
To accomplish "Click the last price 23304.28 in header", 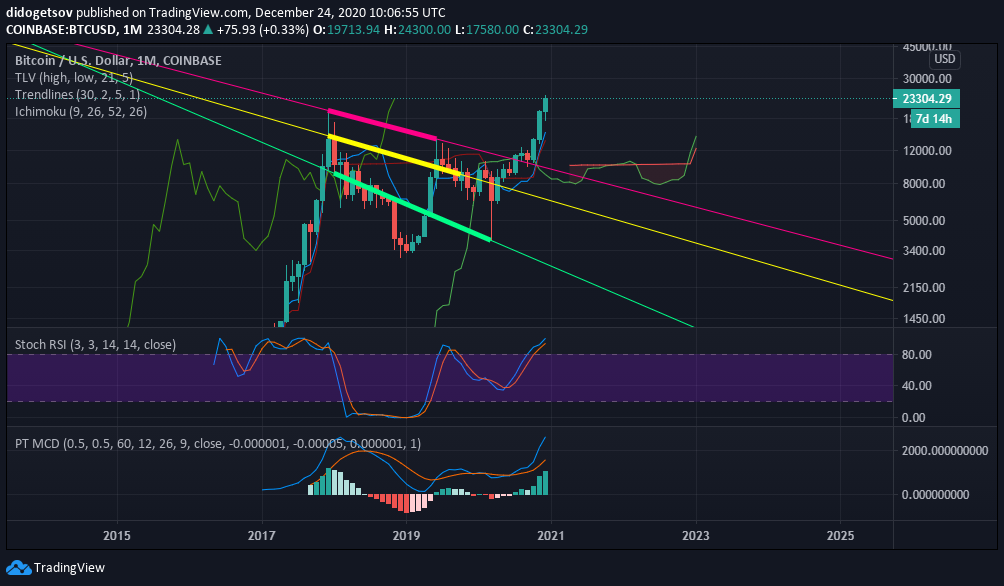I will tap(173, 29).
